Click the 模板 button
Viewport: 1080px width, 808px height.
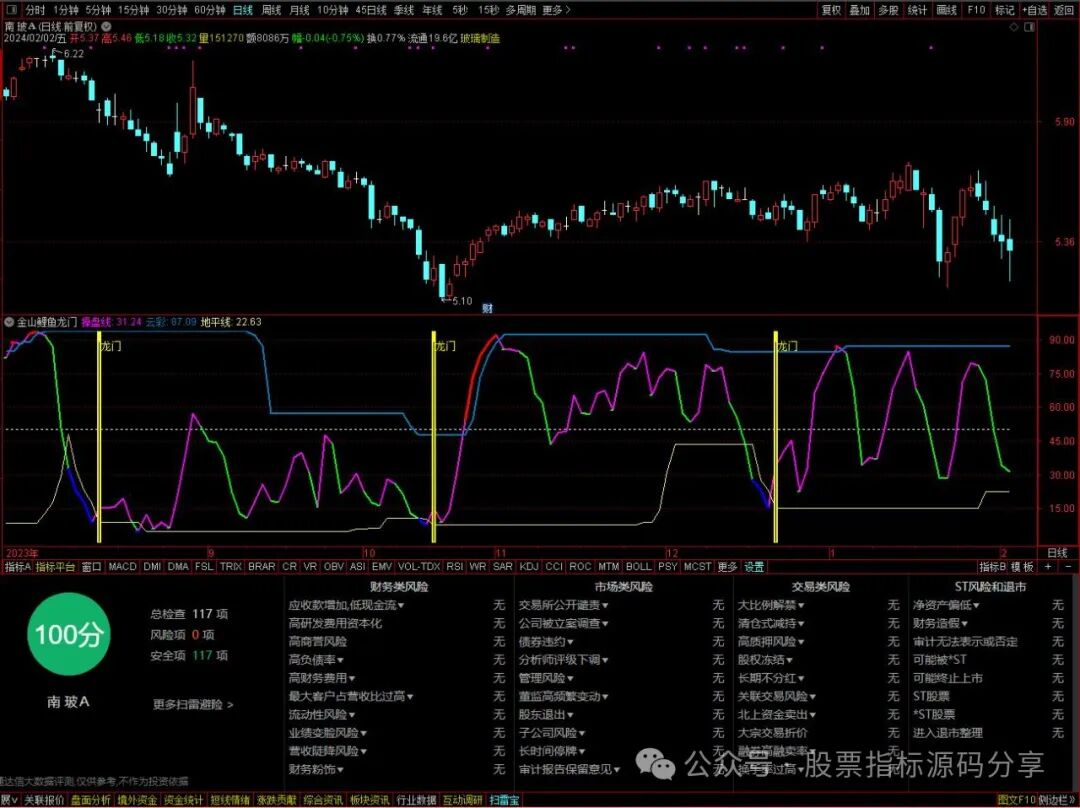[1023, 566]
